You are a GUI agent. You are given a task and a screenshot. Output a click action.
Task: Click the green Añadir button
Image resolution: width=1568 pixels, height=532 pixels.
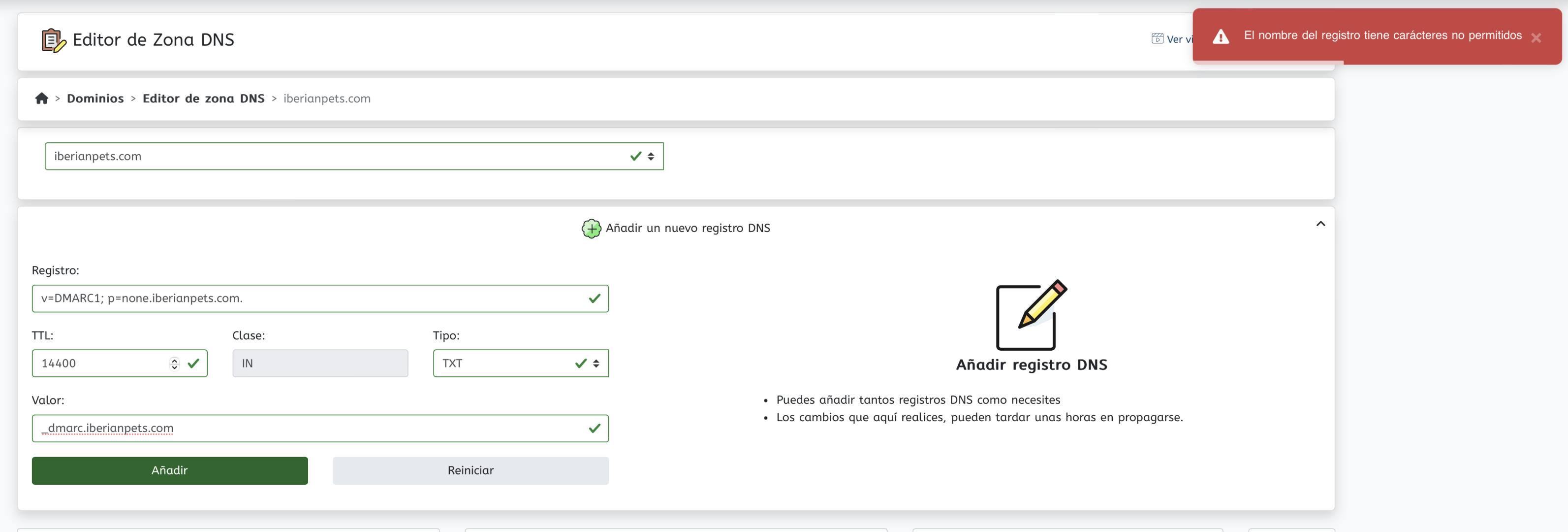(170, 470)
